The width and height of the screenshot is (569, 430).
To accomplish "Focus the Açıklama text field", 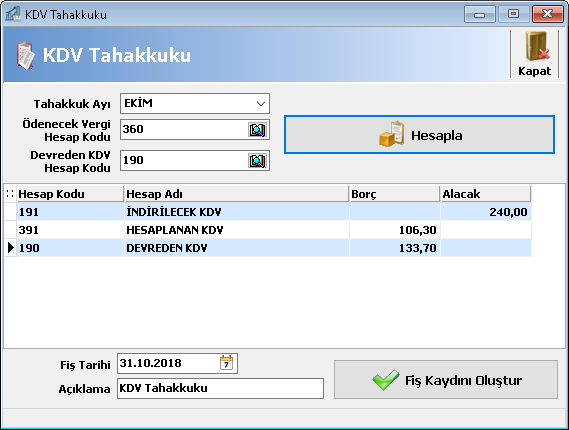I will 220,388.
